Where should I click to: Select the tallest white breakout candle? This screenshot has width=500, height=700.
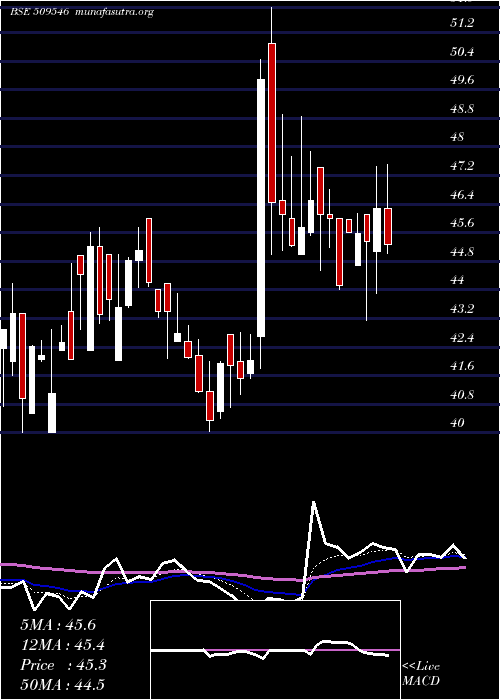click(x=261, y=208)
